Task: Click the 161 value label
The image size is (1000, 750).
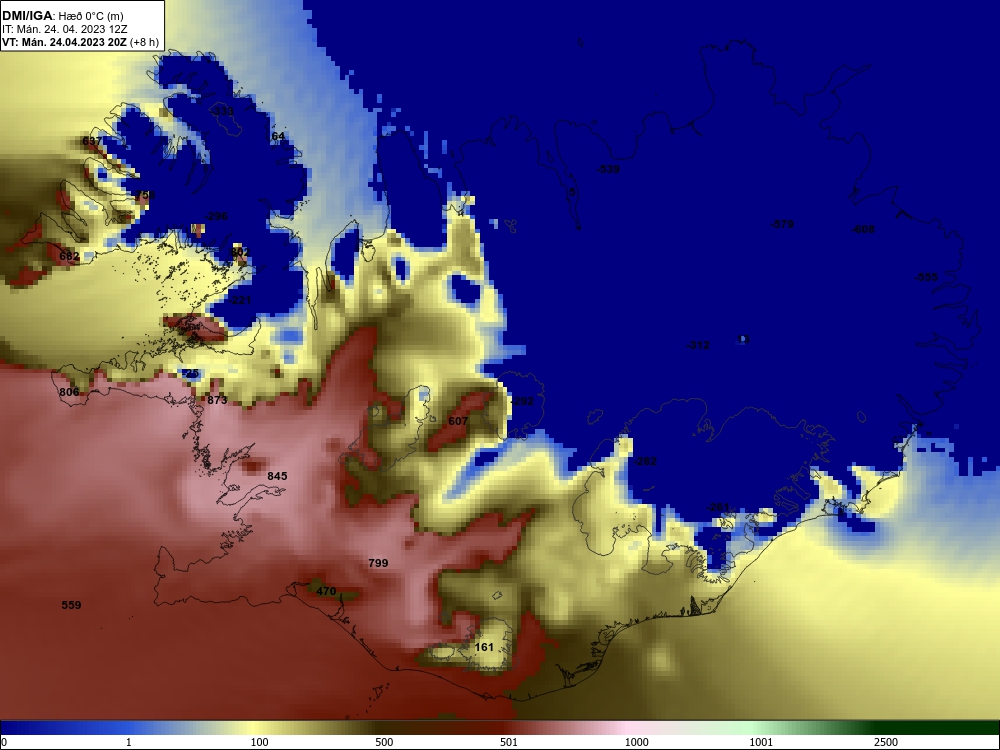Action: [484, 647]
